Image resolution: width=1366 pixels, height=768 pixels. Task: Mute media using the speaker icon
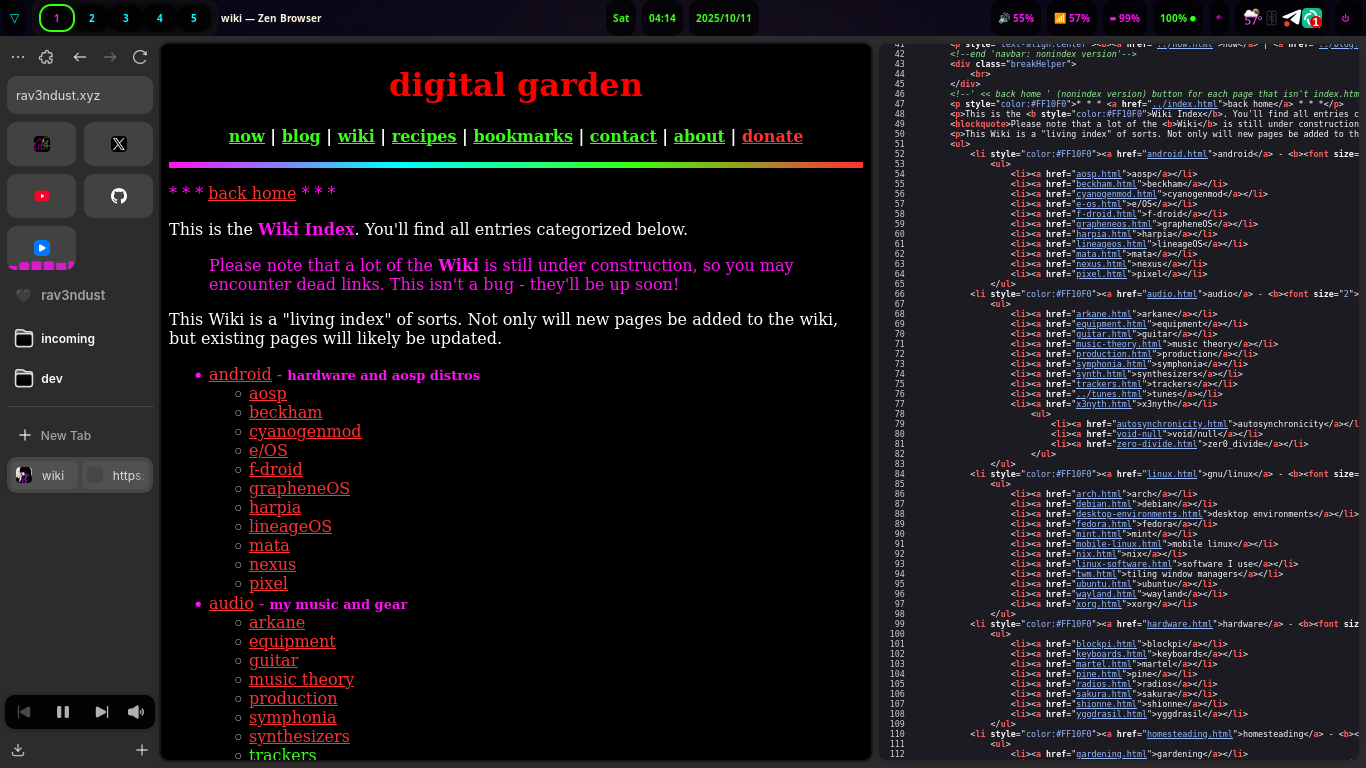point(135,712)
